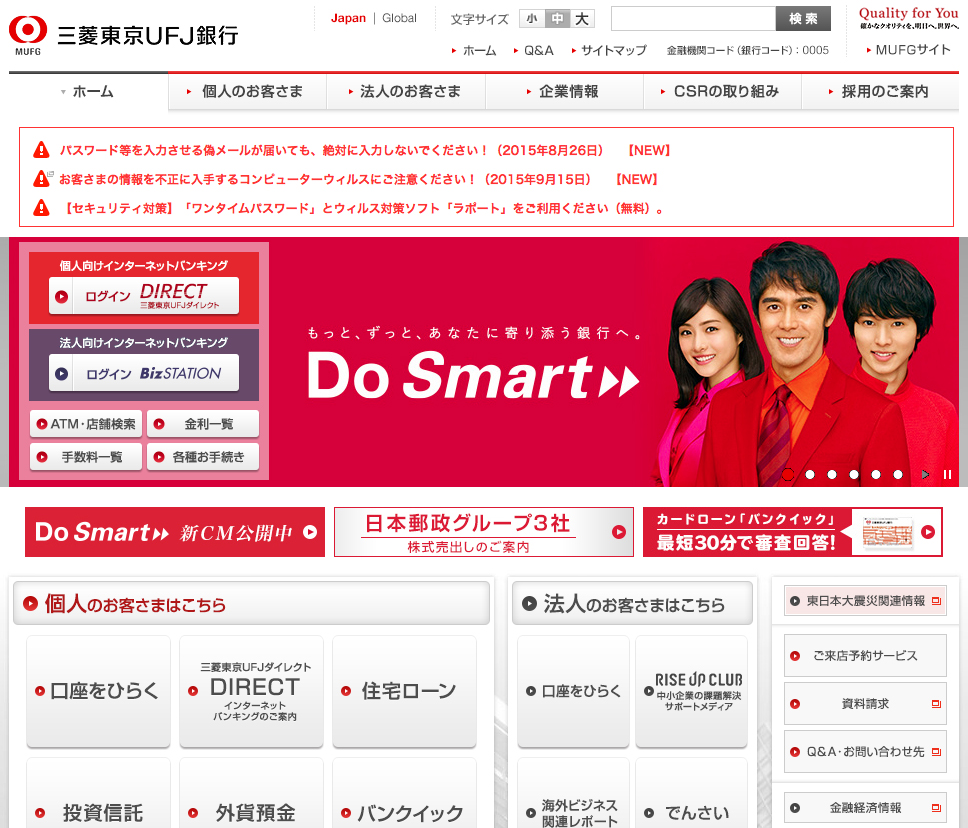Viewport: 968px width, 828px height.
Task: Click the 検索 search button
Action: (803, 19)
